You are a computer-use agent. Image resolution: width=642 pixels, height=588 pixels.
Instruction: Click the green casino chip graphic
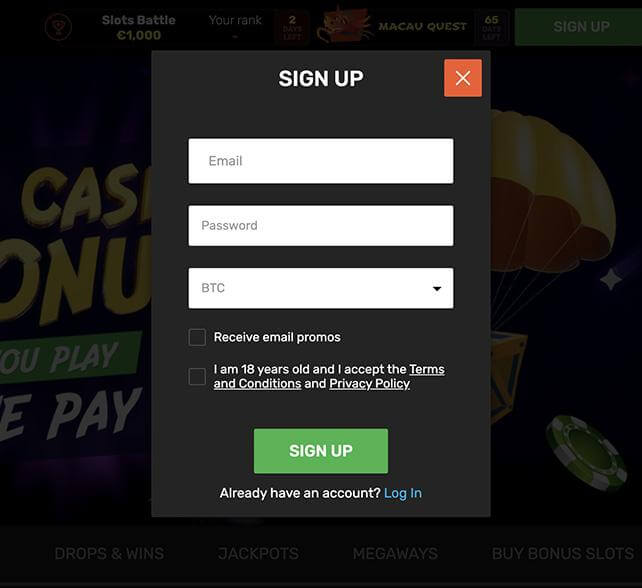(x=586, y=453)
